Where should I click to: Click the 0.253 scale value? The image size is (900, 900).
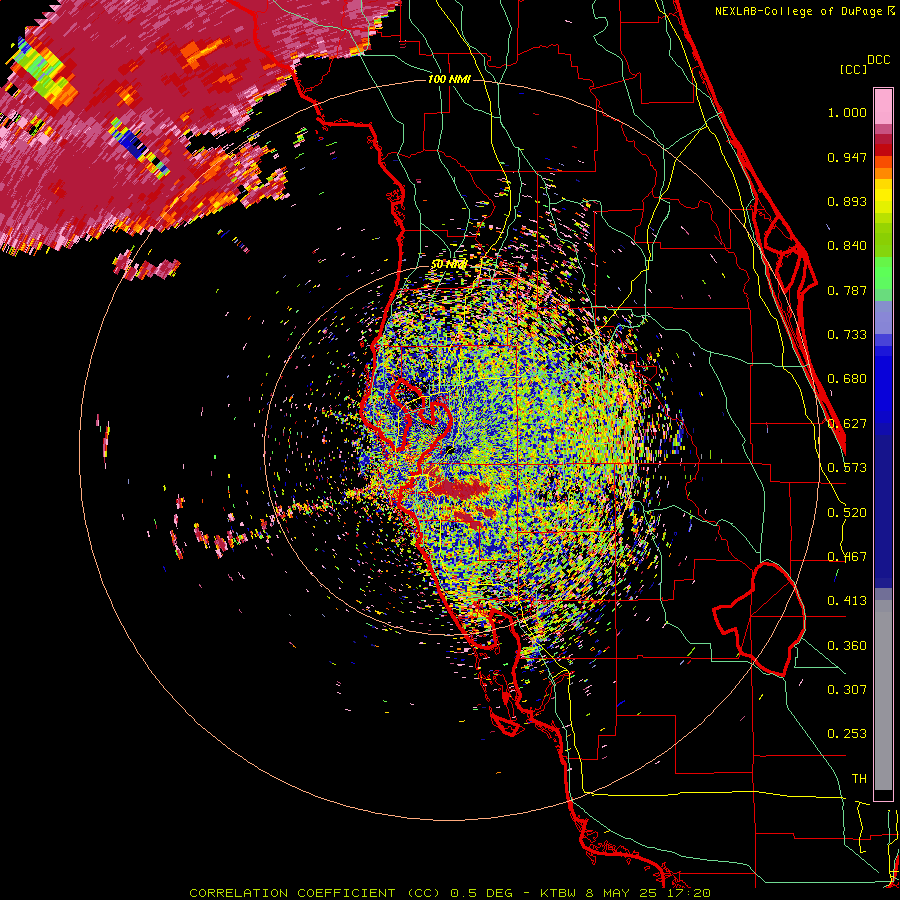coord(847,734)
